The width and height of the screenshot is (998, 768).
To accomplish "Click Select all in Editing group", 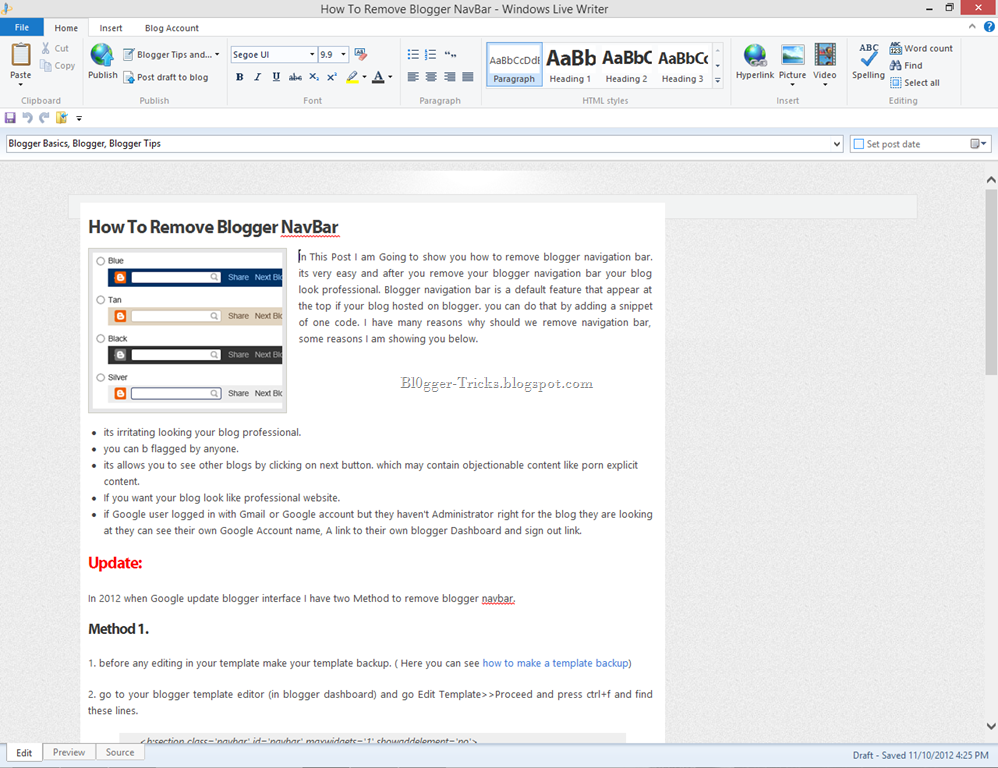I will [915, 83].
